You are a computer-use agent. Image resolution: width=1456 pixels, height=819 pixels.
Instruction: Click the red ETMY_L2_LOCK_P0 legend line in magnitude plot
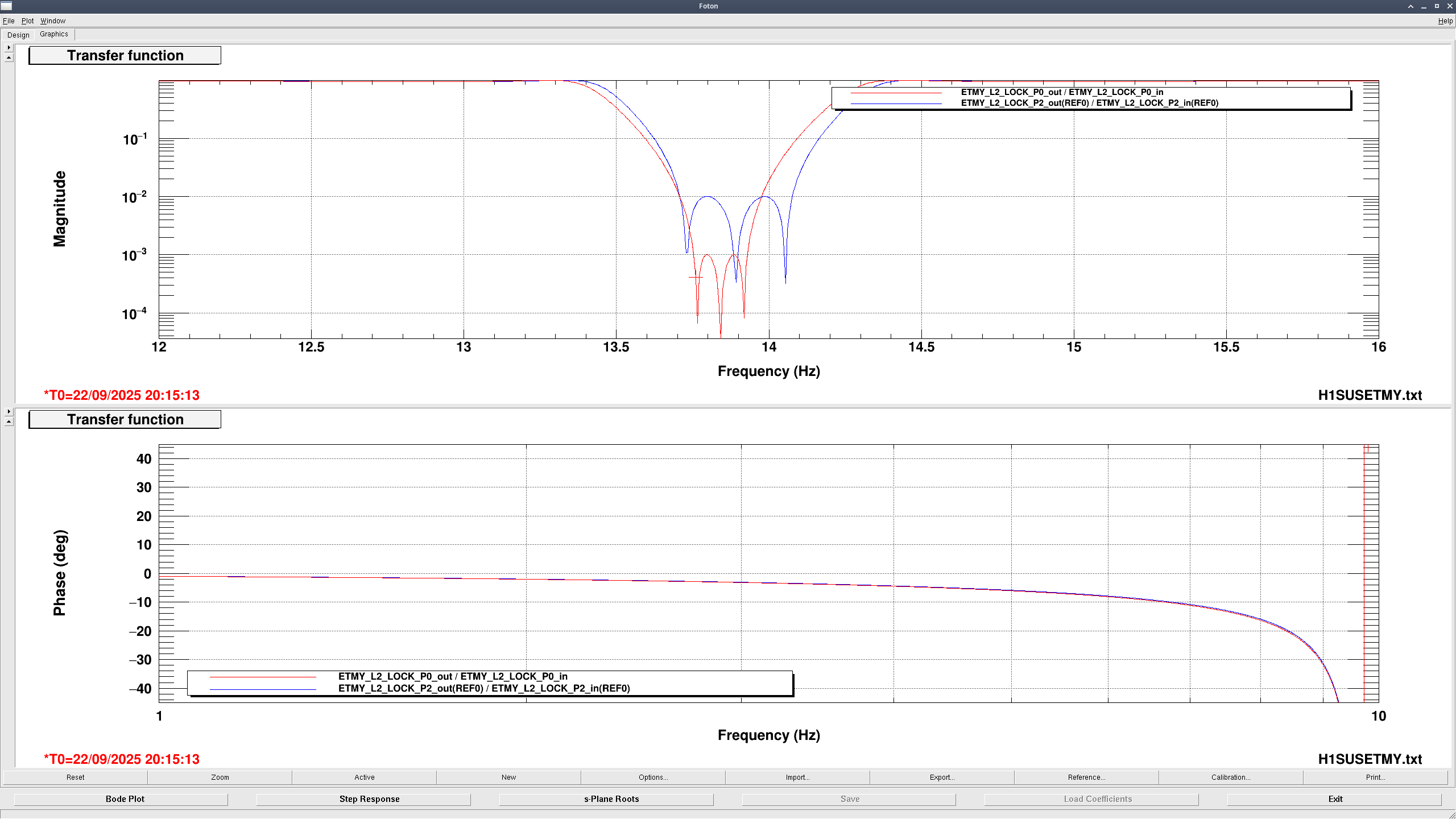click(x=896, y=93)
